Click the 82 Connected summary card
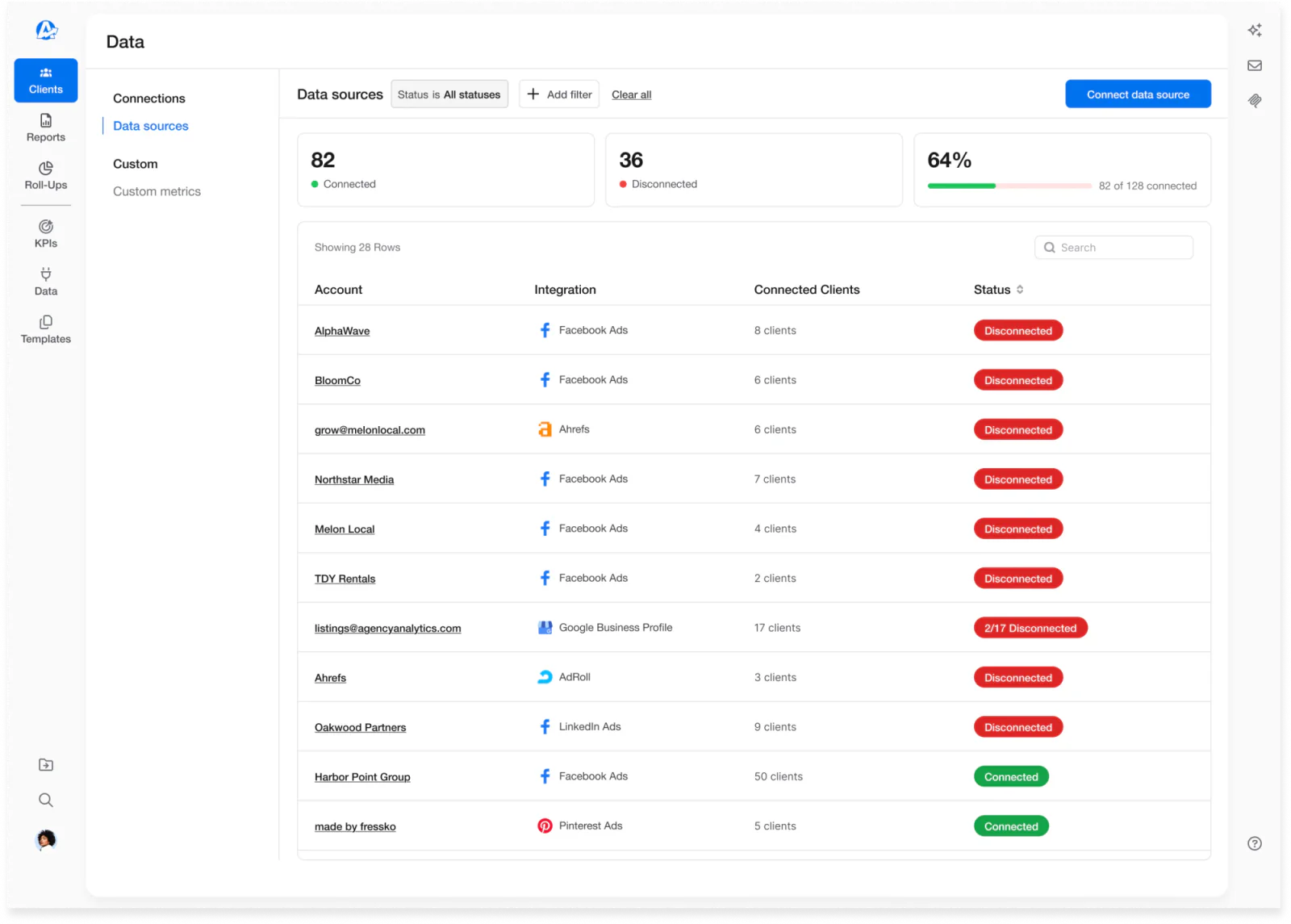Screen dimensions: 1291x924 coord(445,170)
